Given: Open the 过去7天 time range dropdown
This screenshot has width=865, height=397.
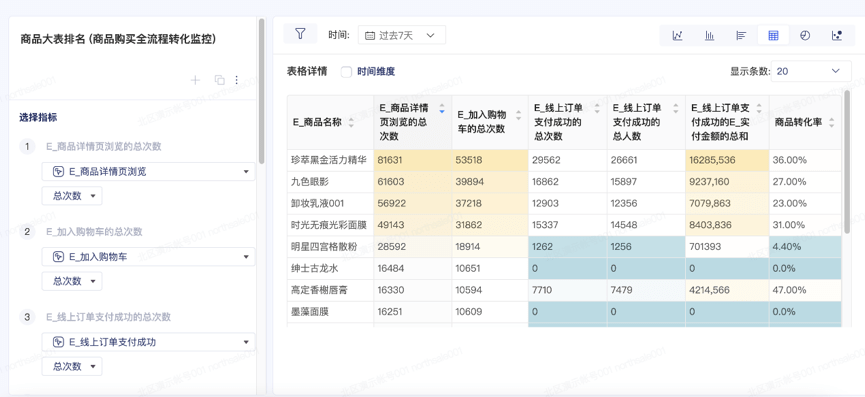Looking at the screenshot, I should pyautogui.click(x=402, y=35).
